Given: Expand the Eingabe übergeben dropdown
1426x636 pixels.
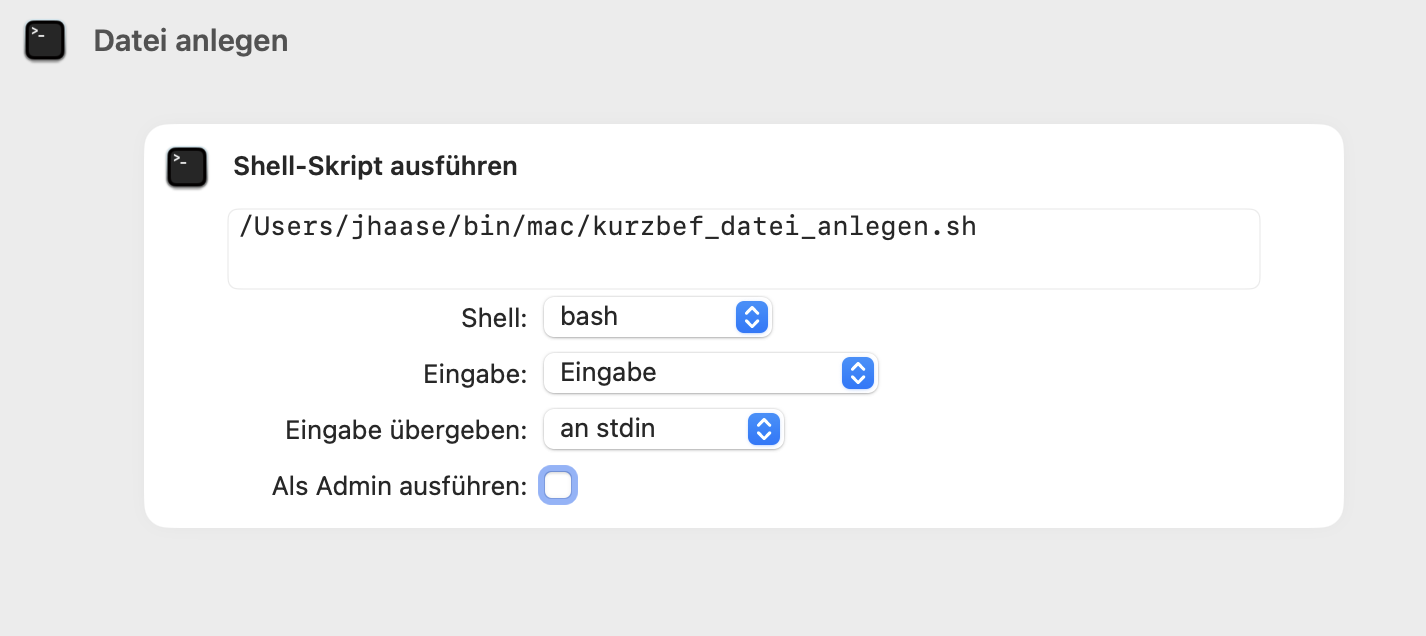Looking at the screenshot, I should coord(652,429).
